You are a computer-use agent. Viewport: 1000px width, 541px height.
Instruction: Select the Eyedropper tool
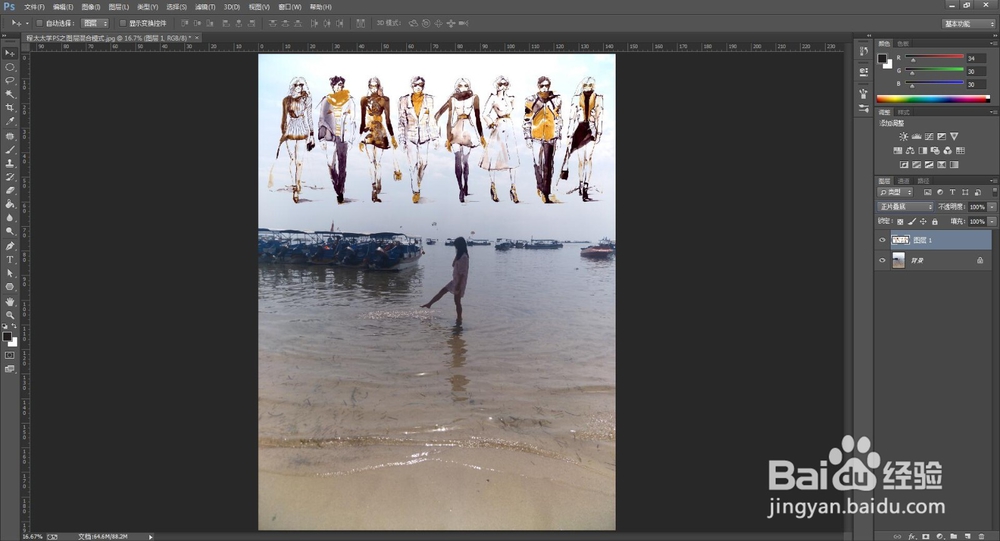click(10, 121)
